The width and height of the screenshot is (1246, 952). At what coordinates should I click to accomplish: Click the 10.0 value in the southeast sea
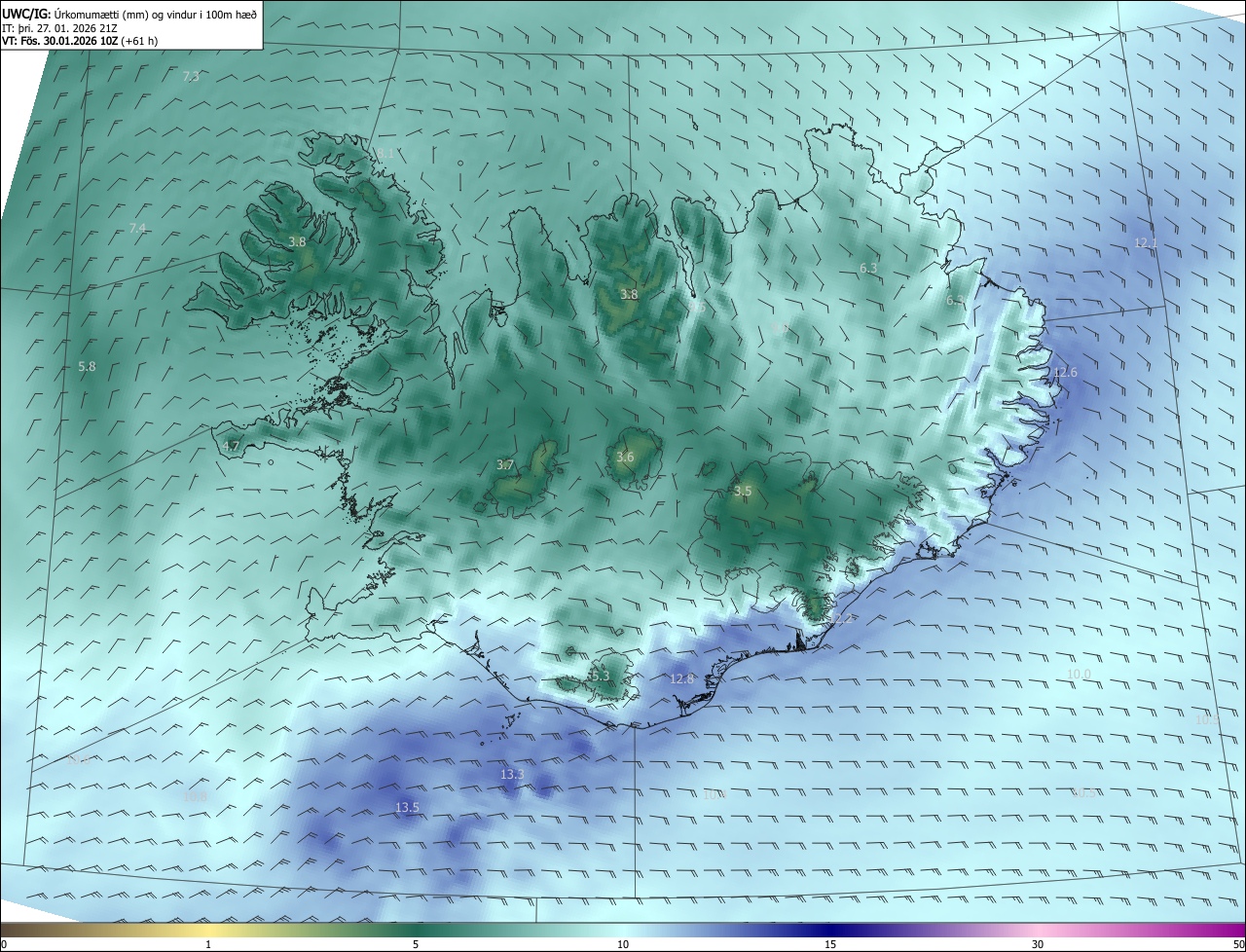pos(1079,674)
